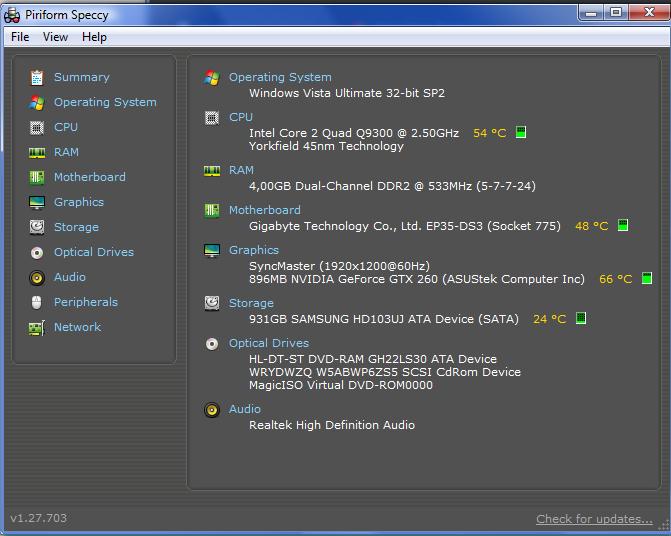Click the Storage drive icon in summary panel
Screen dimensions: 671x536
(x=212, y=303)
